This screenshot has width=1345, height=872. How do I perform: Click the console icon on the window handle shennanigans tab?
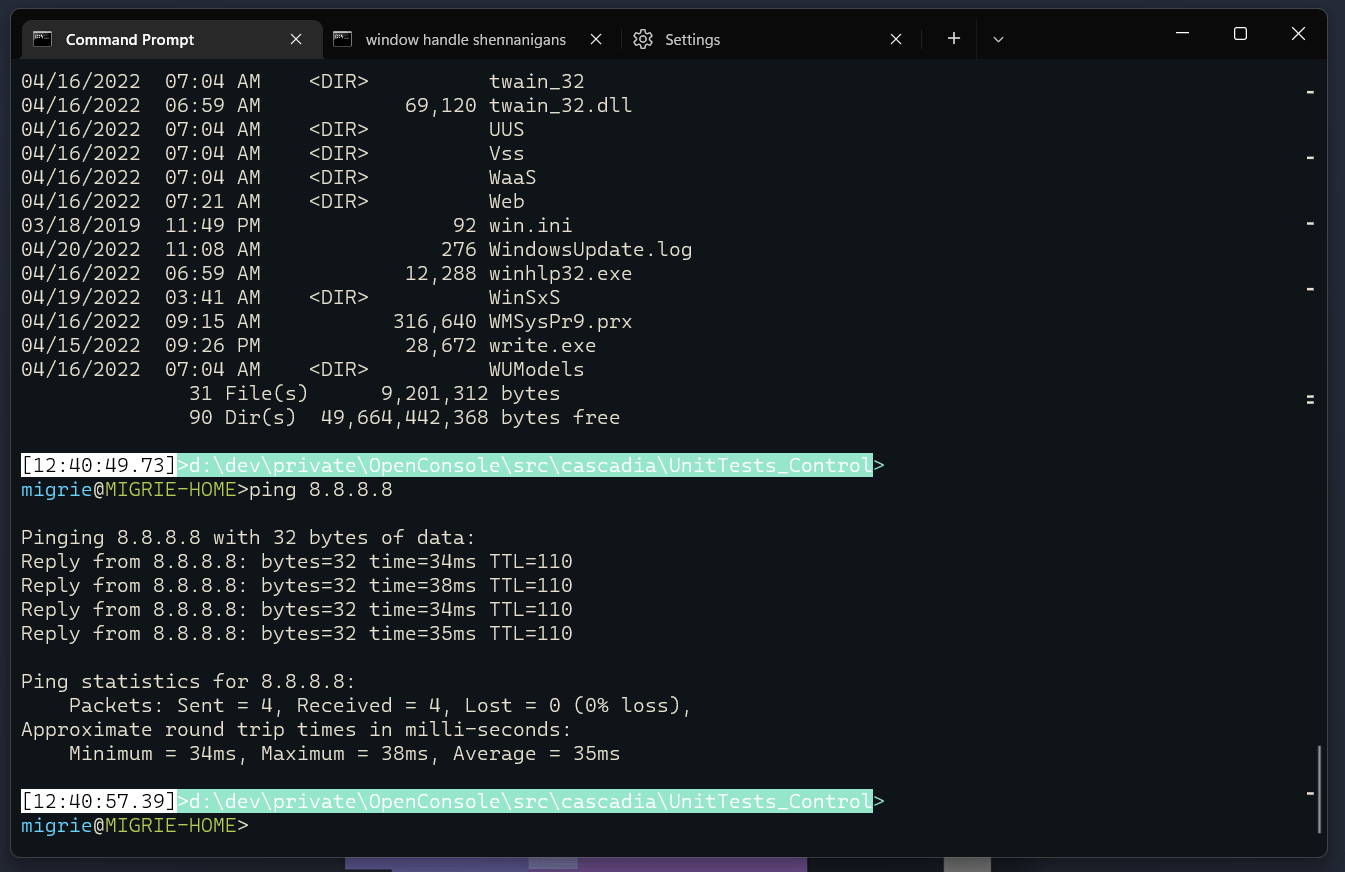343,39
